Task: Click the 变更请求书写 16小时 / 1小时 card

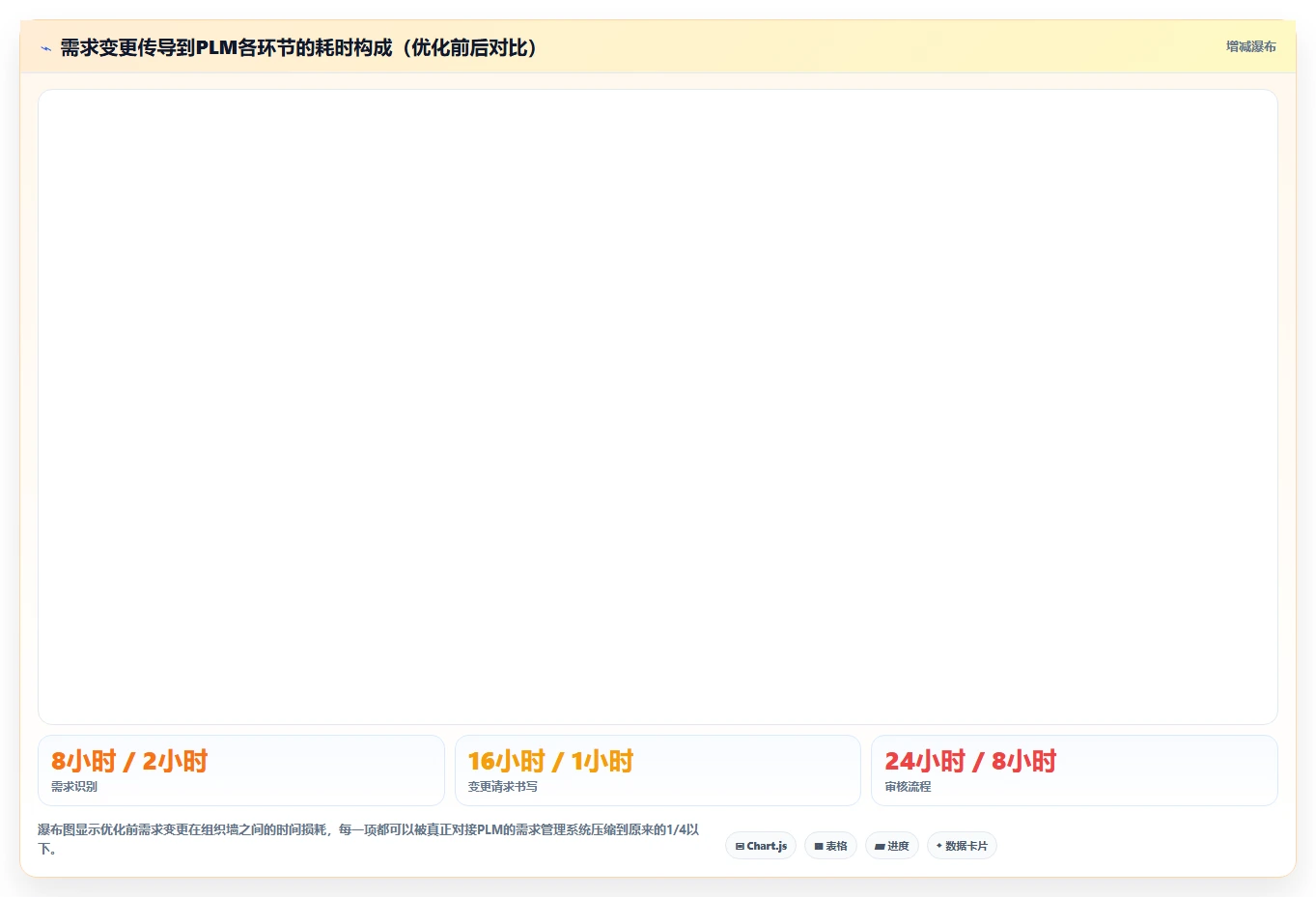Action: [x=658, y=771]
